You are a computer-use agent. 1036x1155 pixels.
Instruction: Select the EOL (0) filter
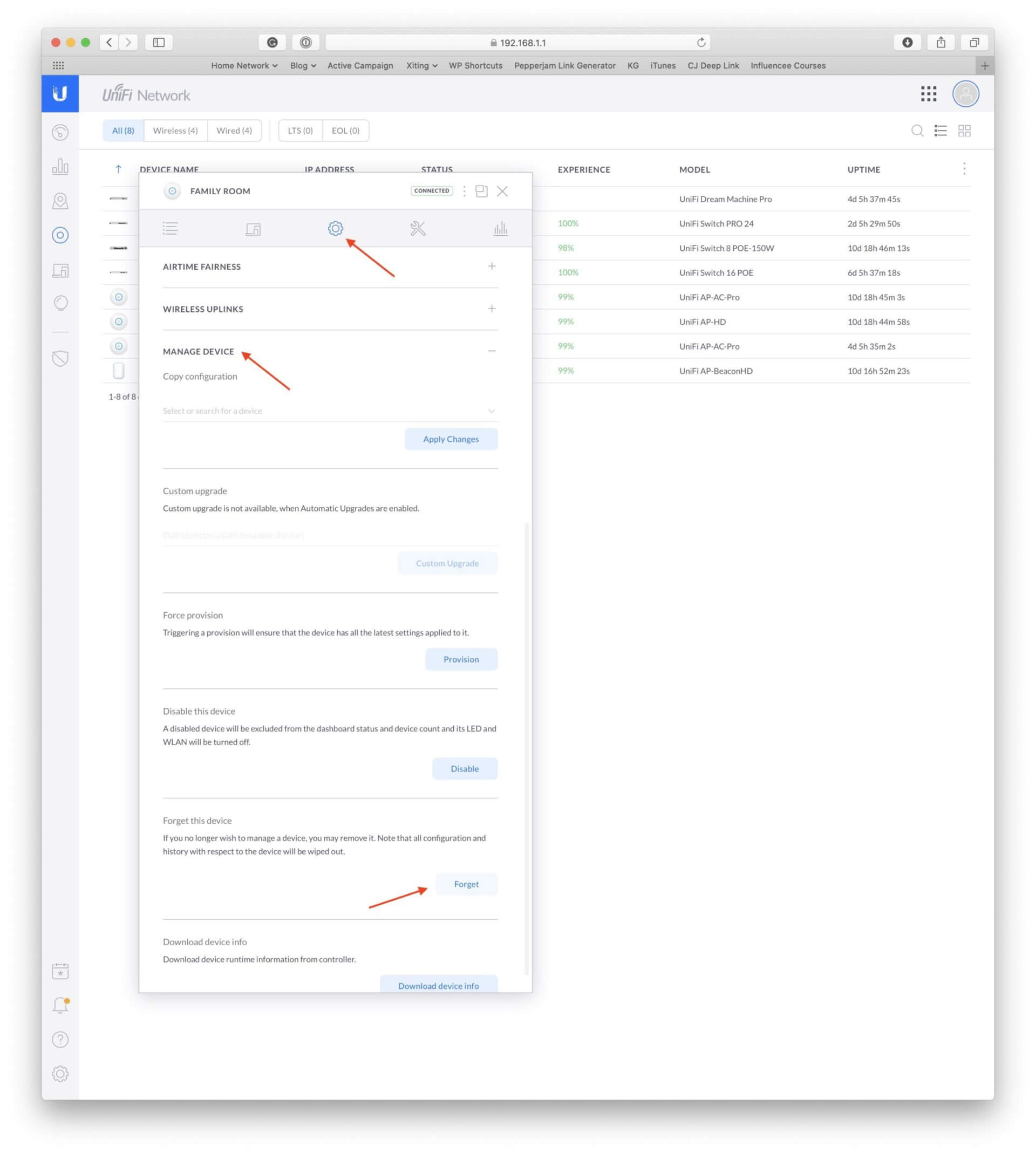pyautogui.click(x=345, y=131)
